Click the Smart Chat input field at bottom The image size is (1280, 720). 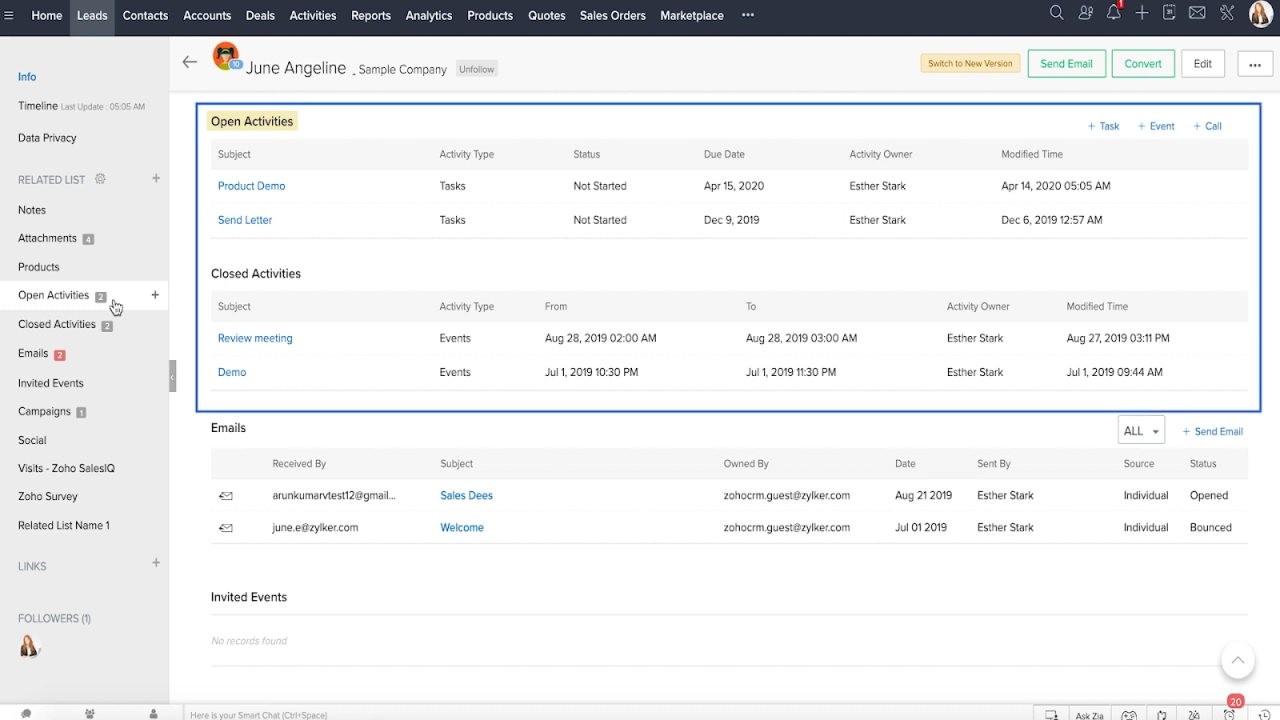click(400, 714)
